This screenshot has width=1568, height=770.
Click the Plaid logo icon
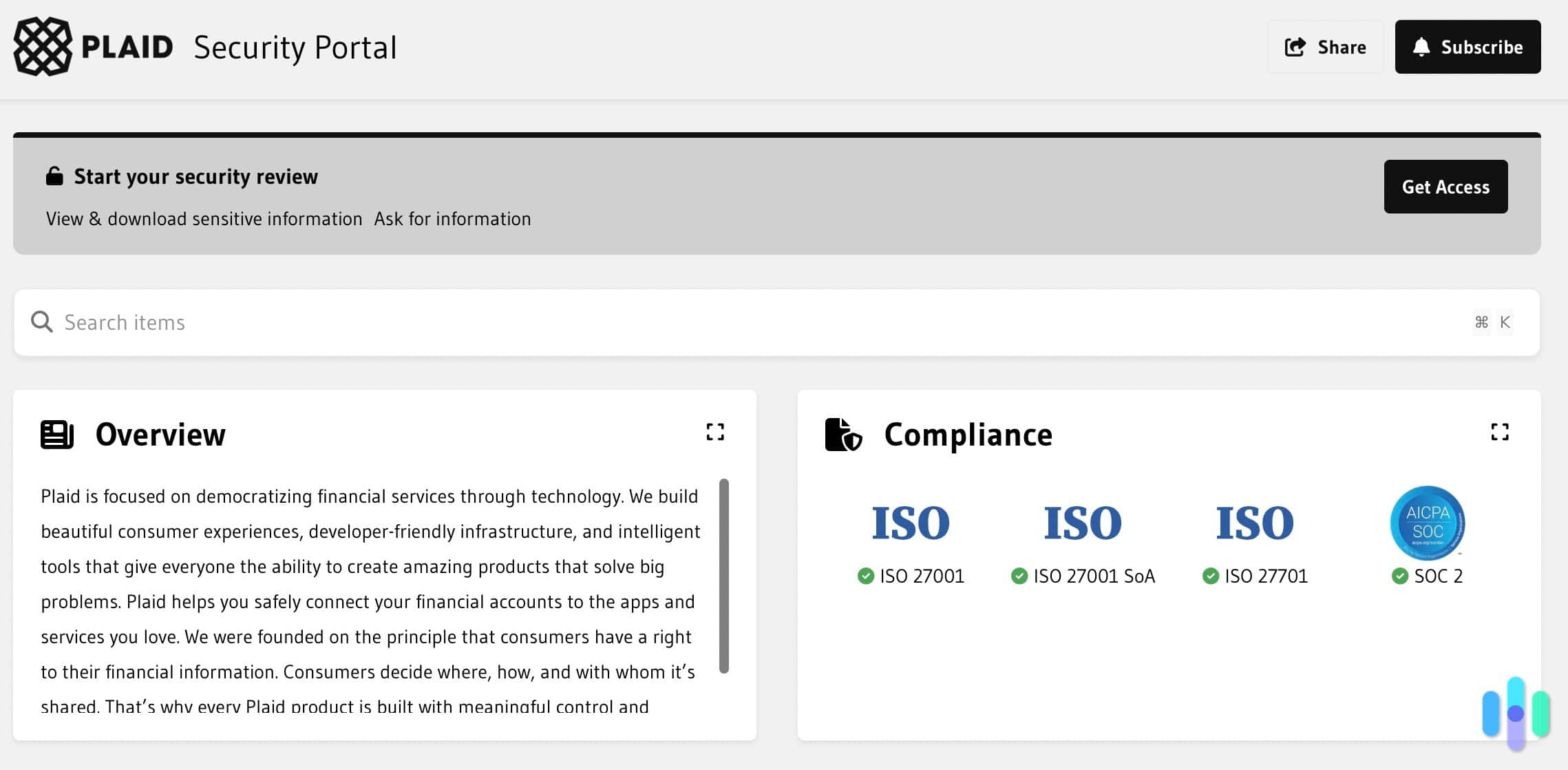click(43, 47)
